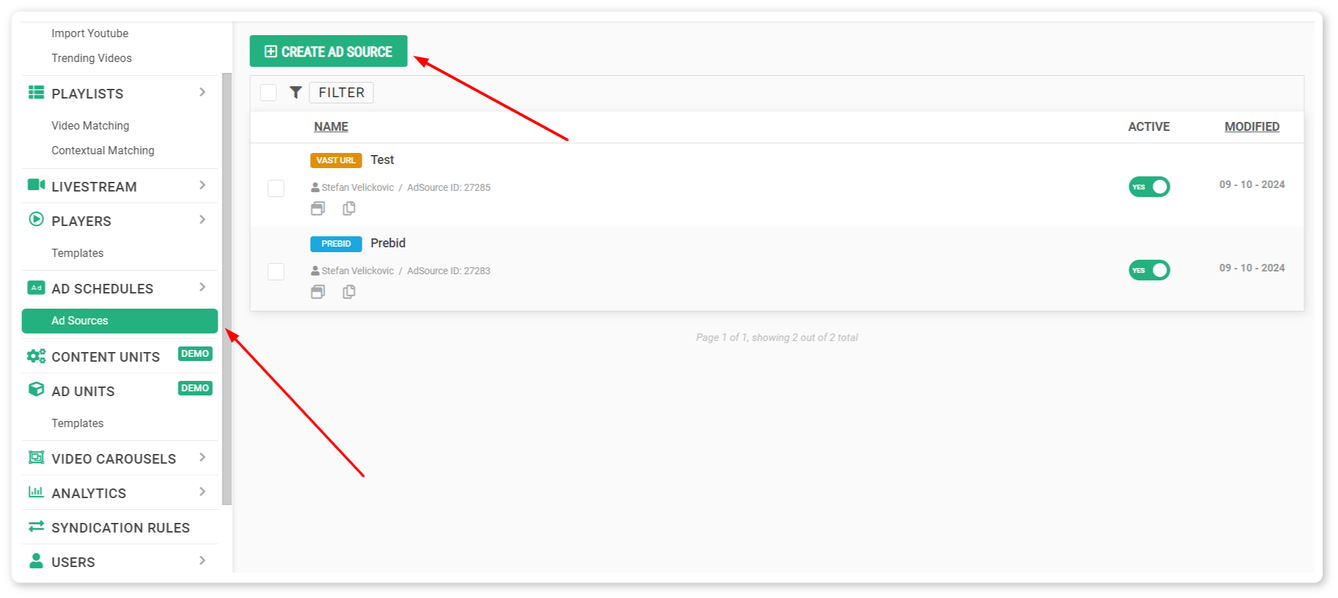Open the Ad Units section label

tap(83, 391)
